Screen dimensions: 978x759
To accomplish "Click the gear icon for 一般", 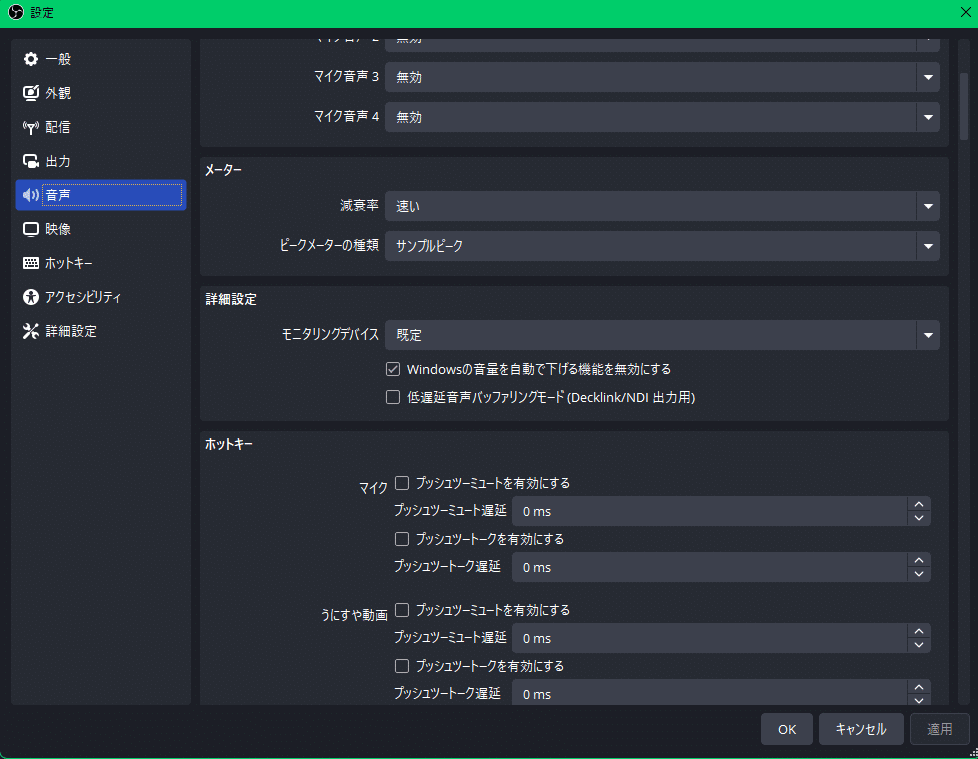I will point(31,59).
